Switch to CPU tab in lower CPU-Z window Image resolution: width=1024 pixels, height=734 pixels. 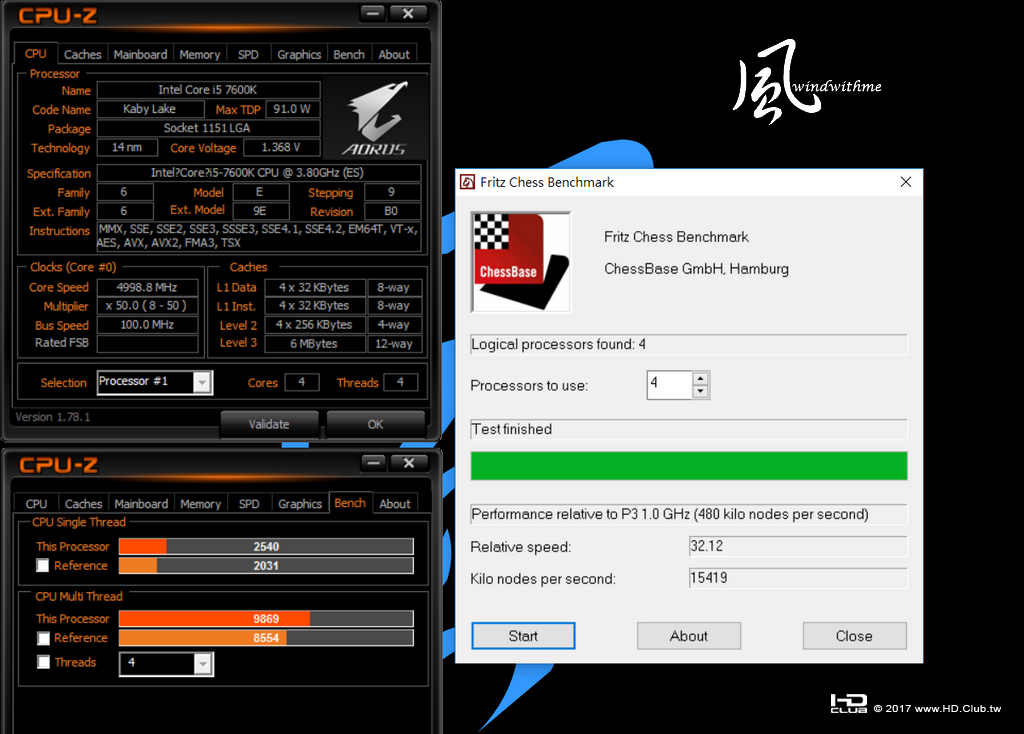36,503
